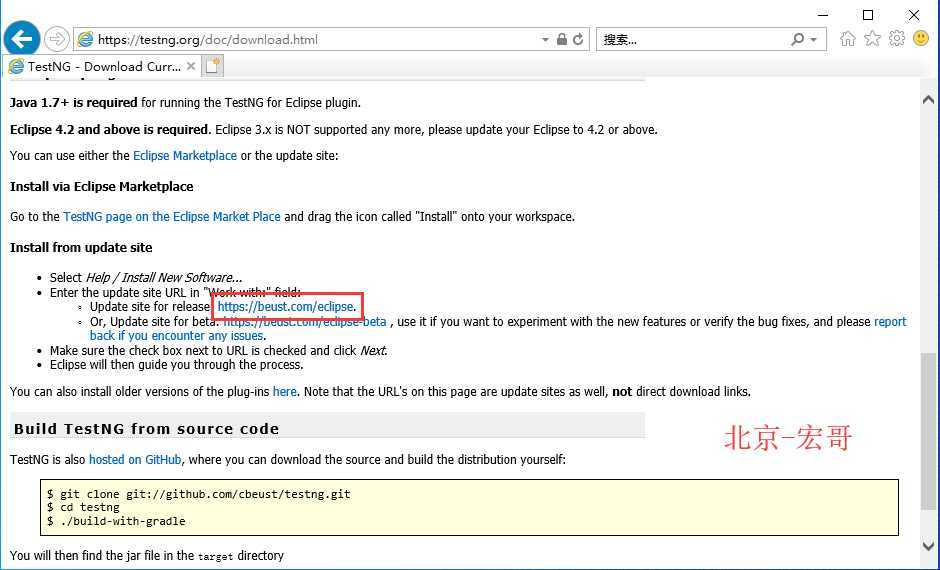Click the 'cd testng' command line

(83, 507)
